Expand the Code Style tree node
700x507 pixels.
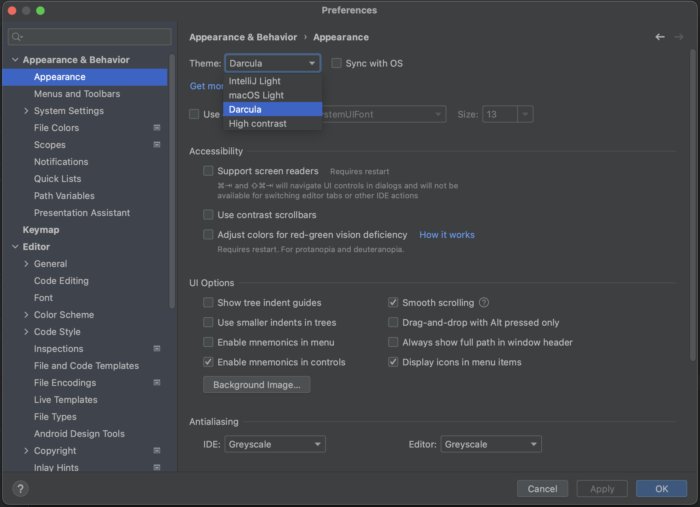[x=26, y=332]
